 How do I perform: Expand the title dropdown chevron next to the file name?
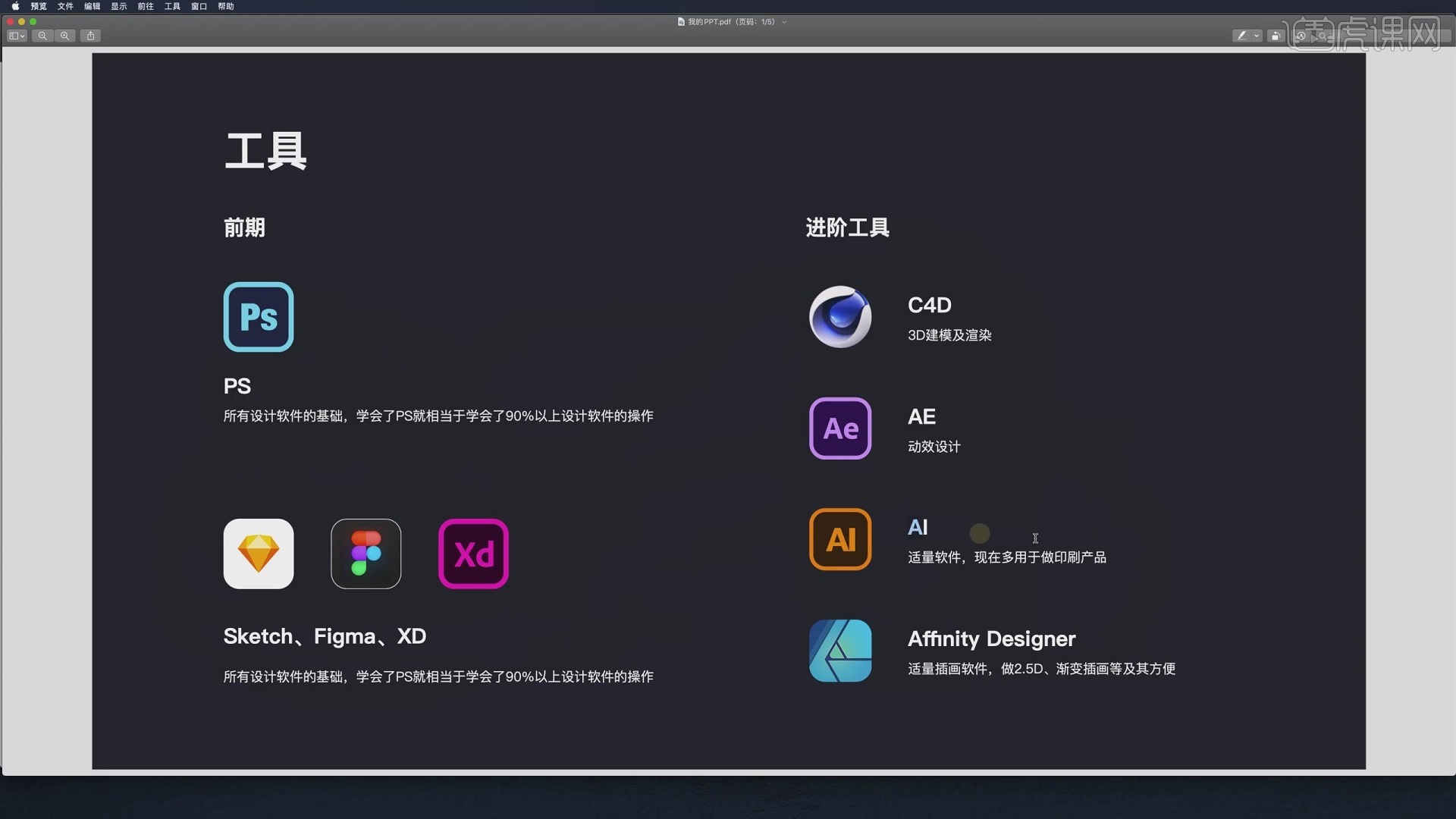click(x=784, y=22)
